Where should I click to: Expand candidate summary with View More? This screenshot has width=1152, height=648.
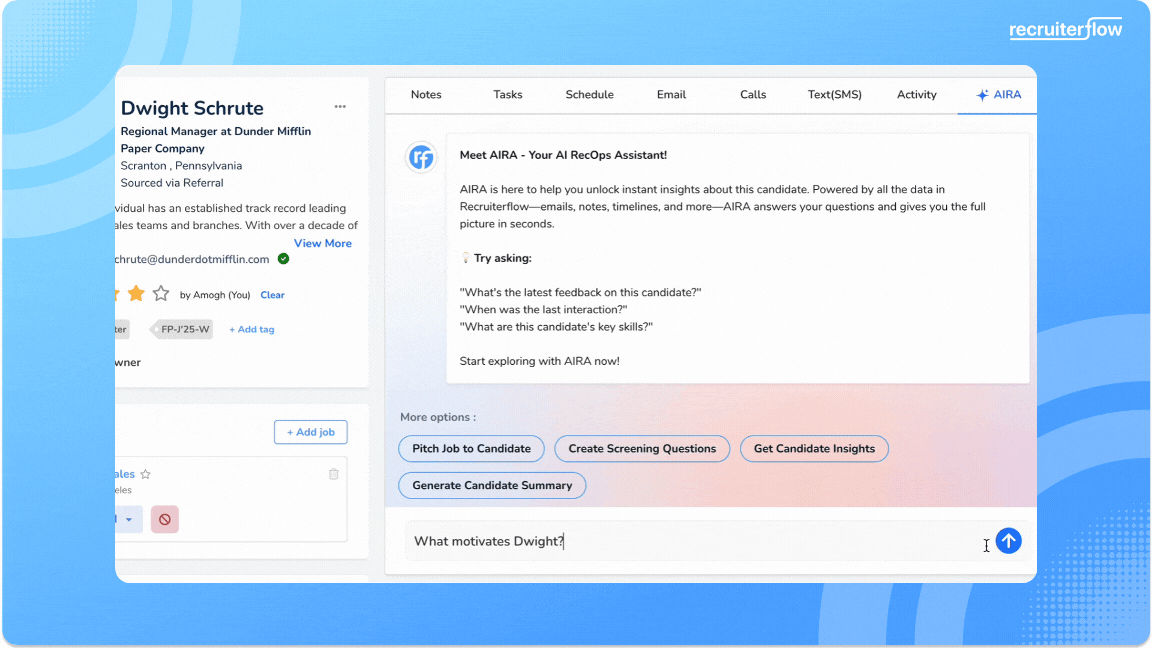[x=322, y=243]
